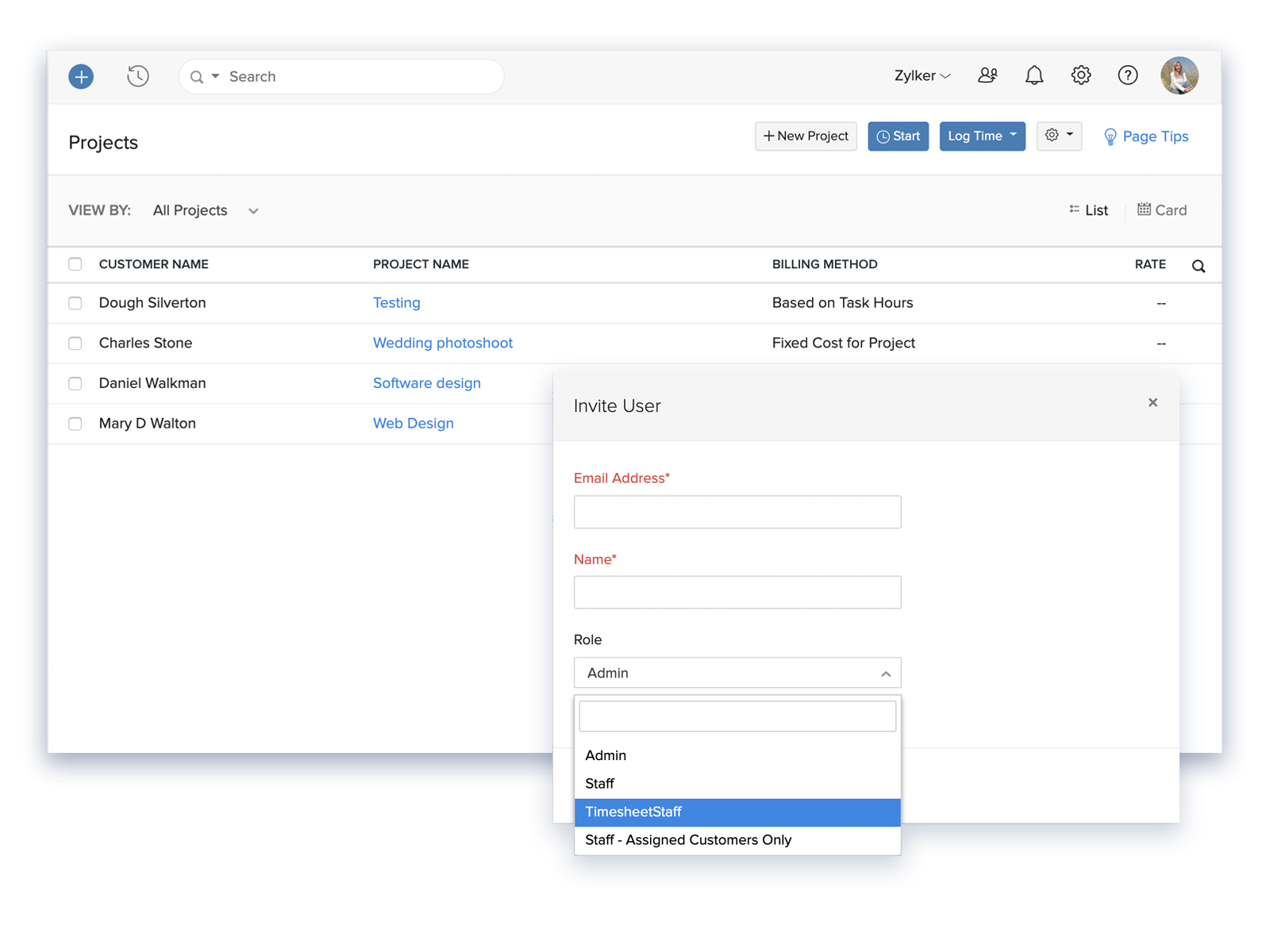Click the user profile avatar
This screenshot has width=1270, height=952.
(x=1180, y=75)
